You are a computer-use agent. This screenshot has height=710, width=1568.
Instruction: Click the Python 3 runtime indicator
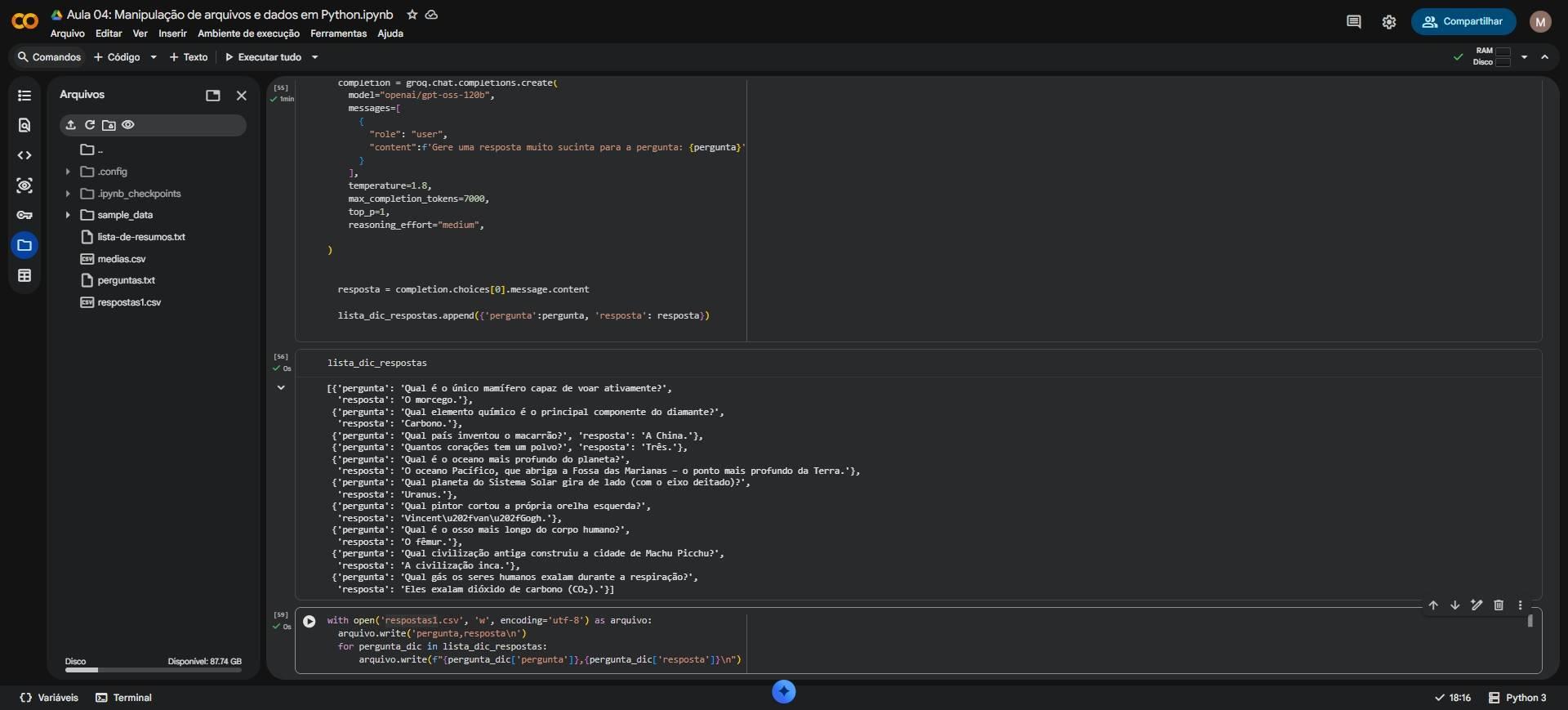(x=1517, y=698)
